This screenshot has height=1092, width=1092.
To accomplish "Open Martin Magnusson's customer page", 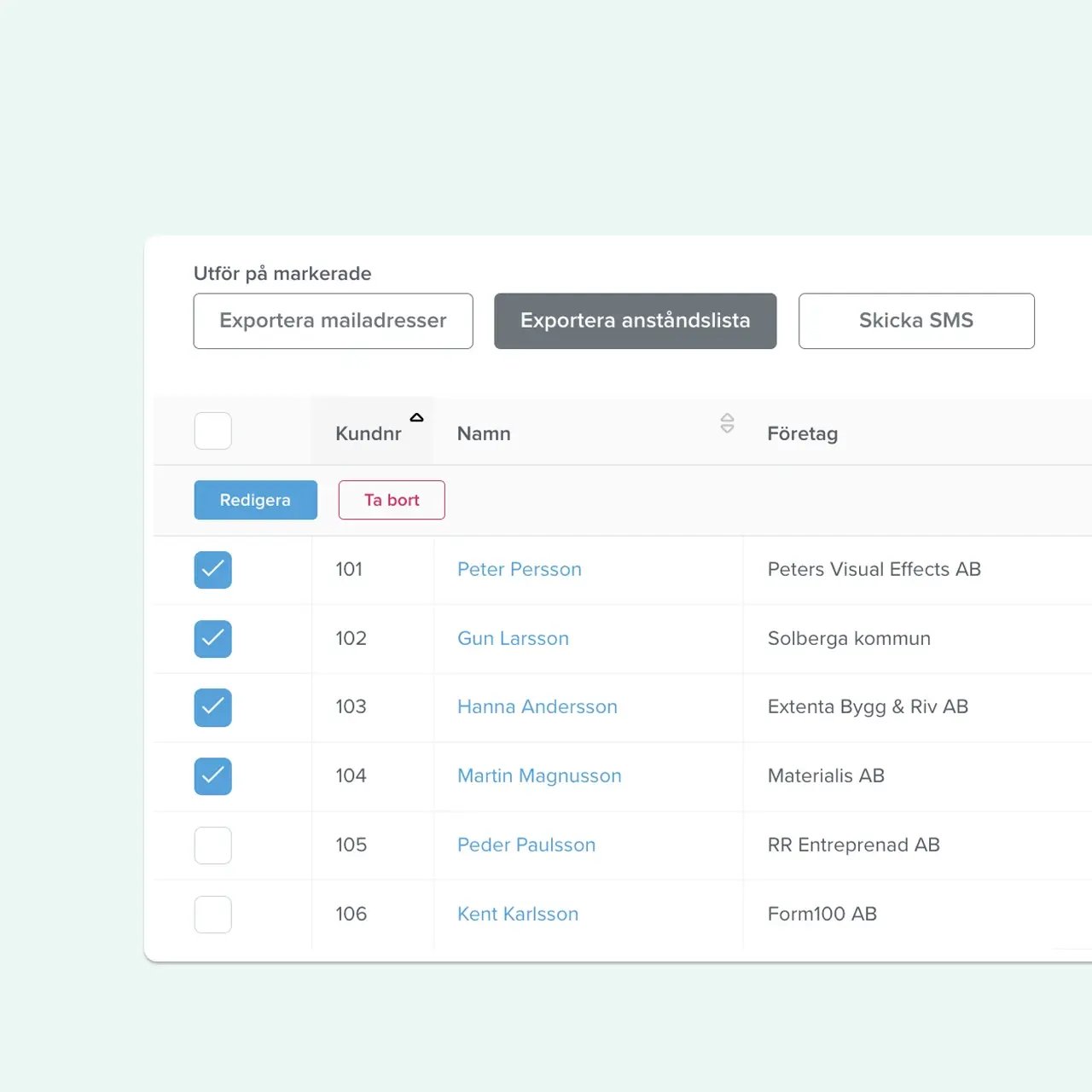I will [x=538, y=775].
